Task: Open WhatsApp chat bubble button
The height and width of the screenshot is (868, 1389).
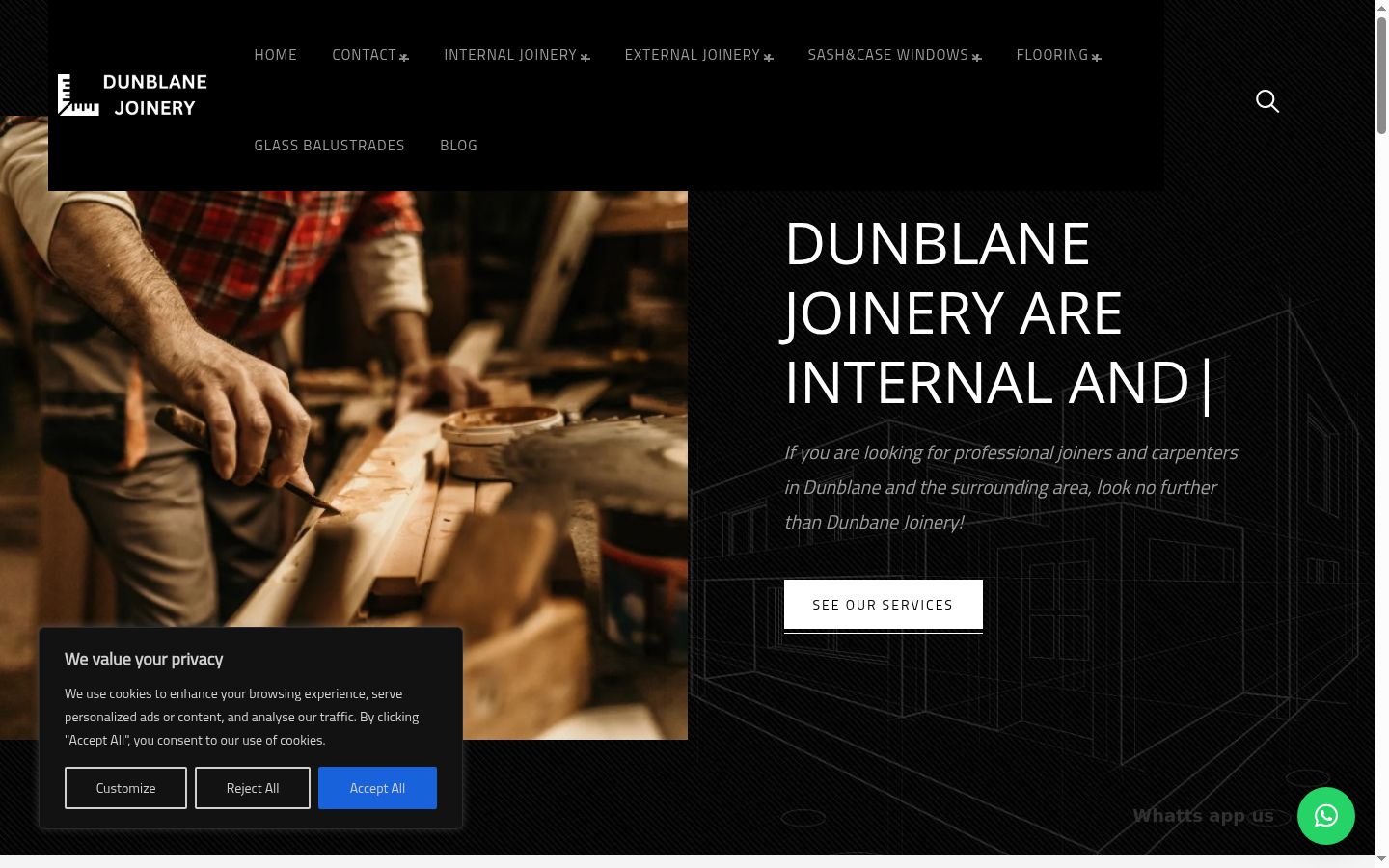Action: [x=1326, y=816]
